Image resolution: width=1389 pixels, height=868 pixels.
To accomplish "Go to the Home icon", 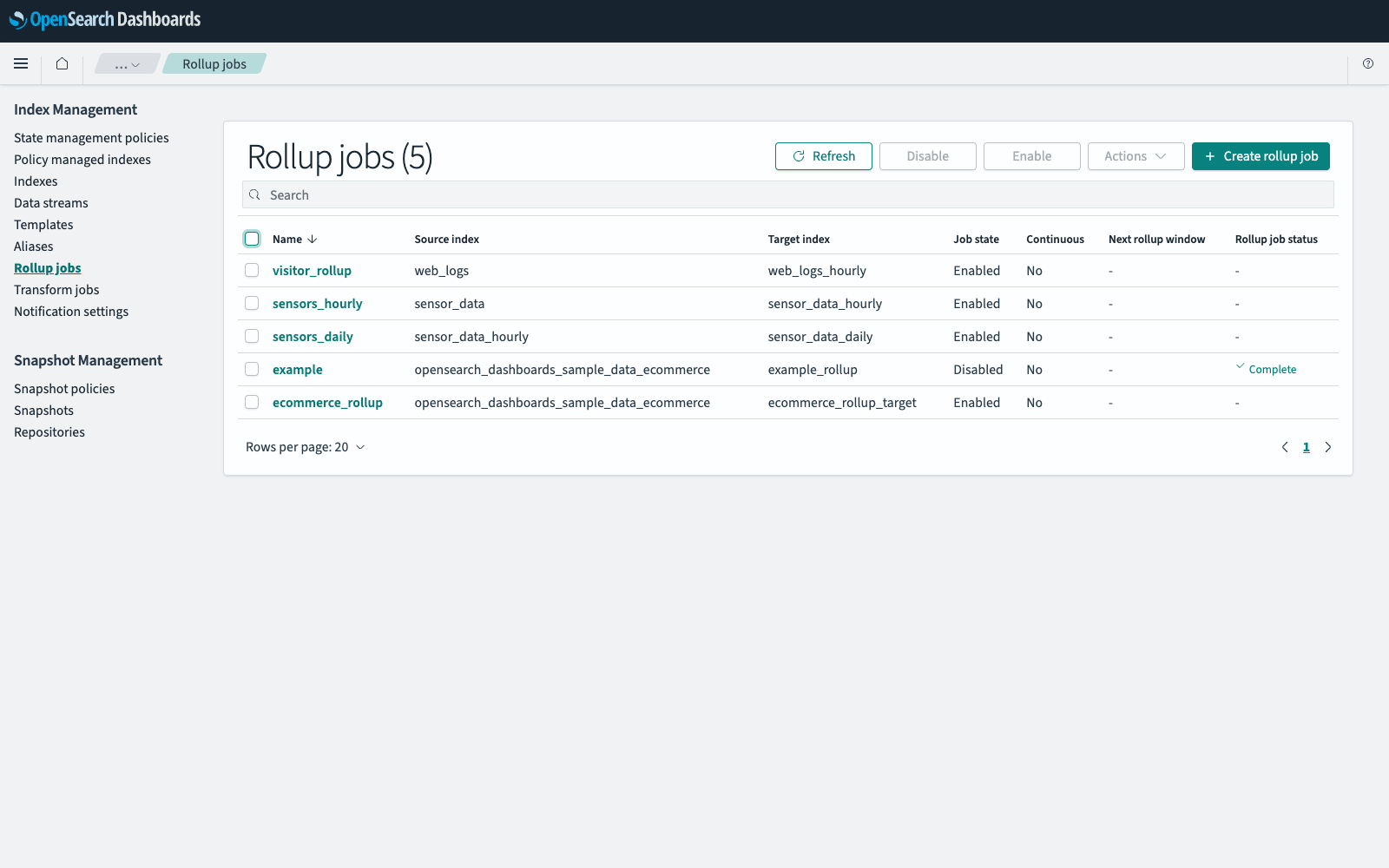I will coord(62,63).
